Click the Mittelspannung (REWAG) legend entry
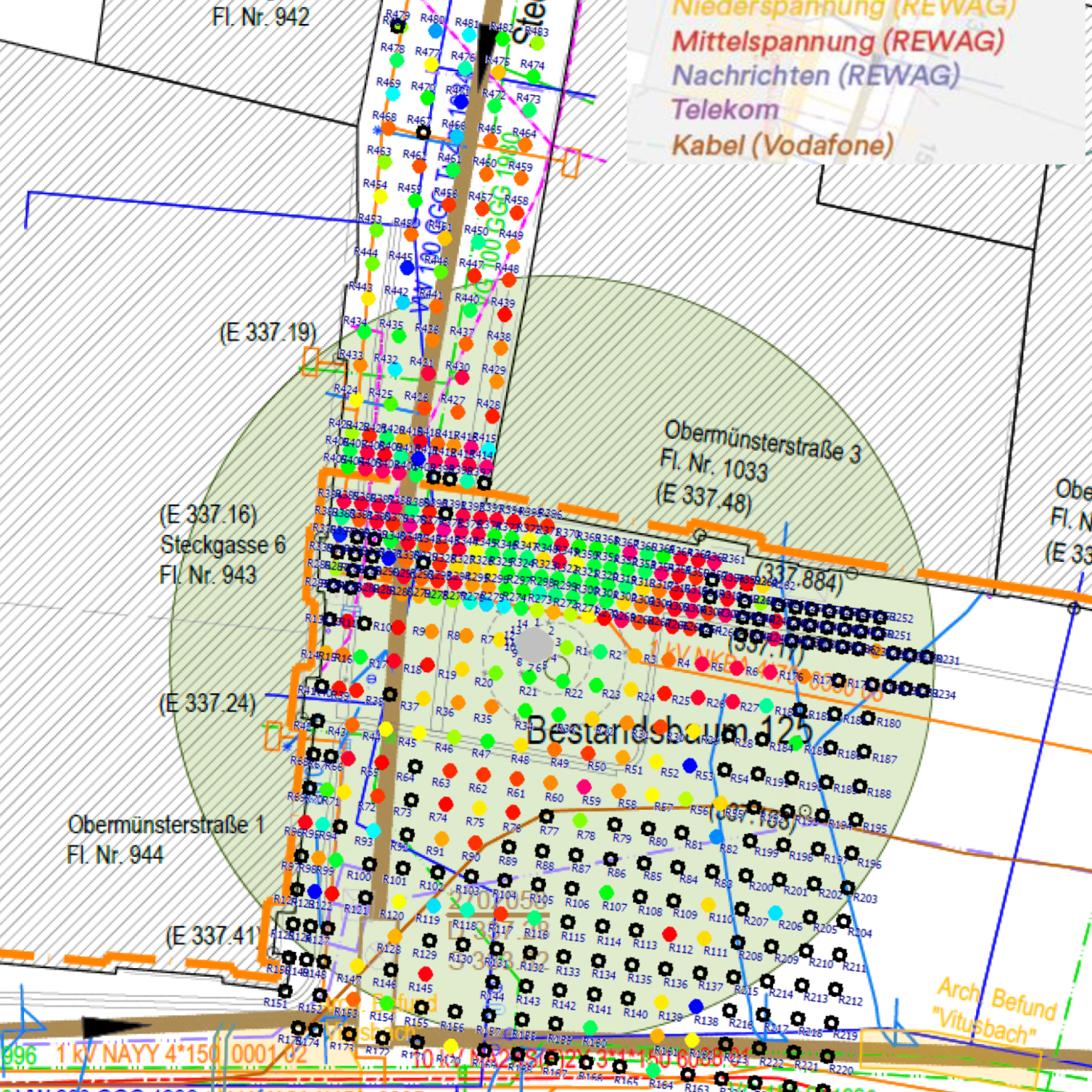Image resolution: width=1092 pixels, height=1092 pixels. pyautogui.click(x=837, y=42)
